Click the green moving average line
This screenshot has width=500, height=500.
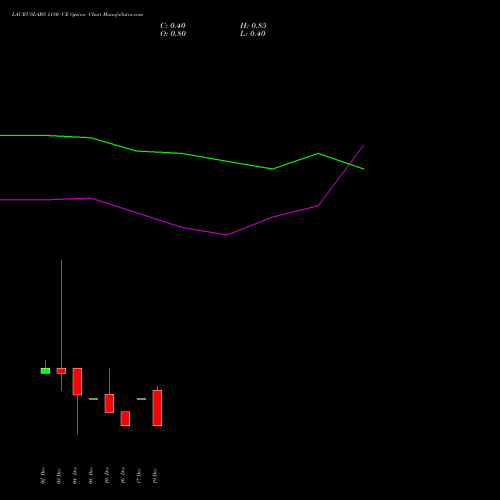tap(182, 153)
